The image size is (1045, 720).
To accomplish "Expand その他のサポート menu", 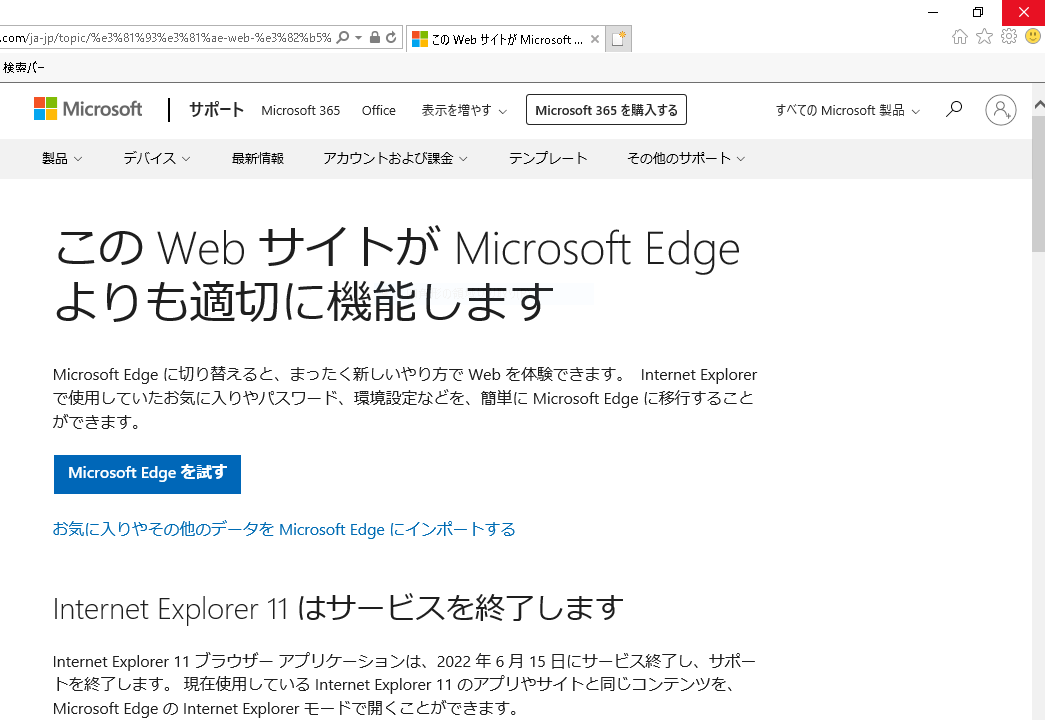I will (x=686, y=159).
